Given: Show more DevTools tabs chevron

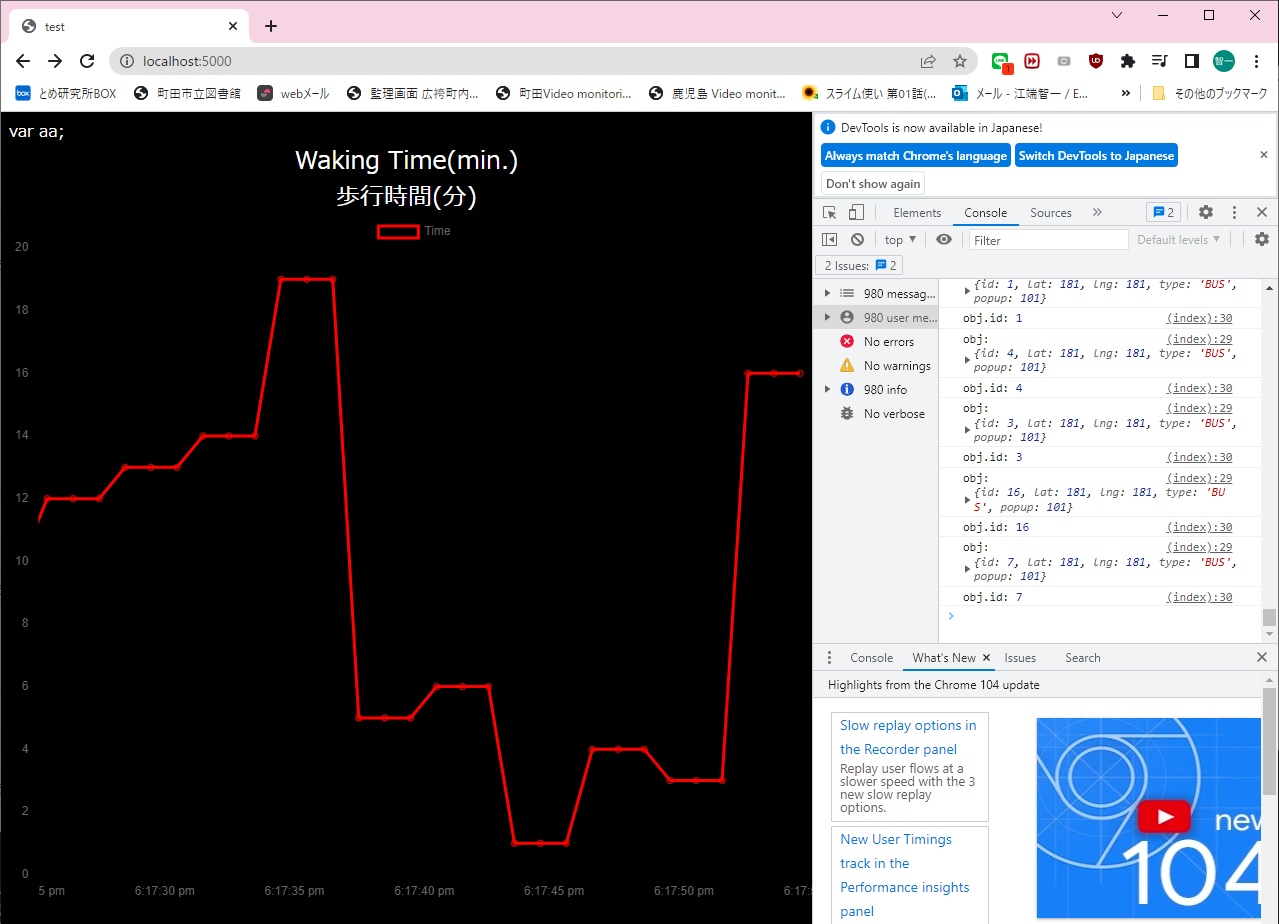Looking at the screenshot, I should [1097, 213].
